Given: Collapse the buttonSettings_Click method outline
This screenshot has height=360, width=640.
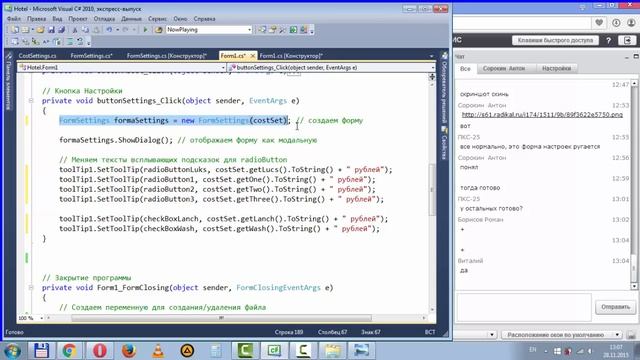Looking at the screenshot, I should pos(31,100).
